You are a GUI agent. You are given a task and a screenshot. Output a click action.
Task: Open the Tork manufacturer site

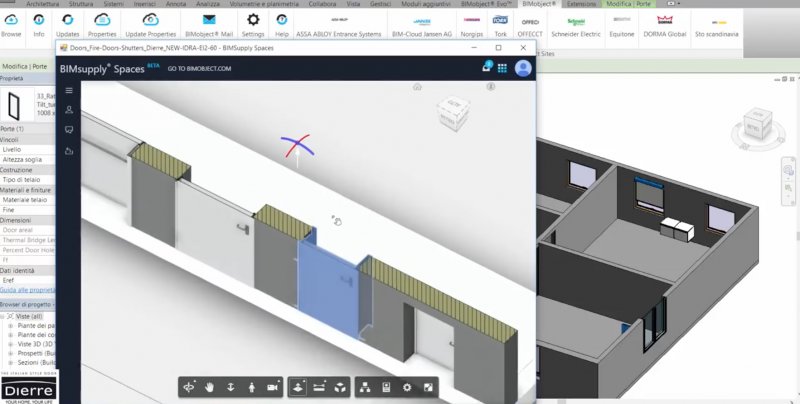(x=501, y=24)
